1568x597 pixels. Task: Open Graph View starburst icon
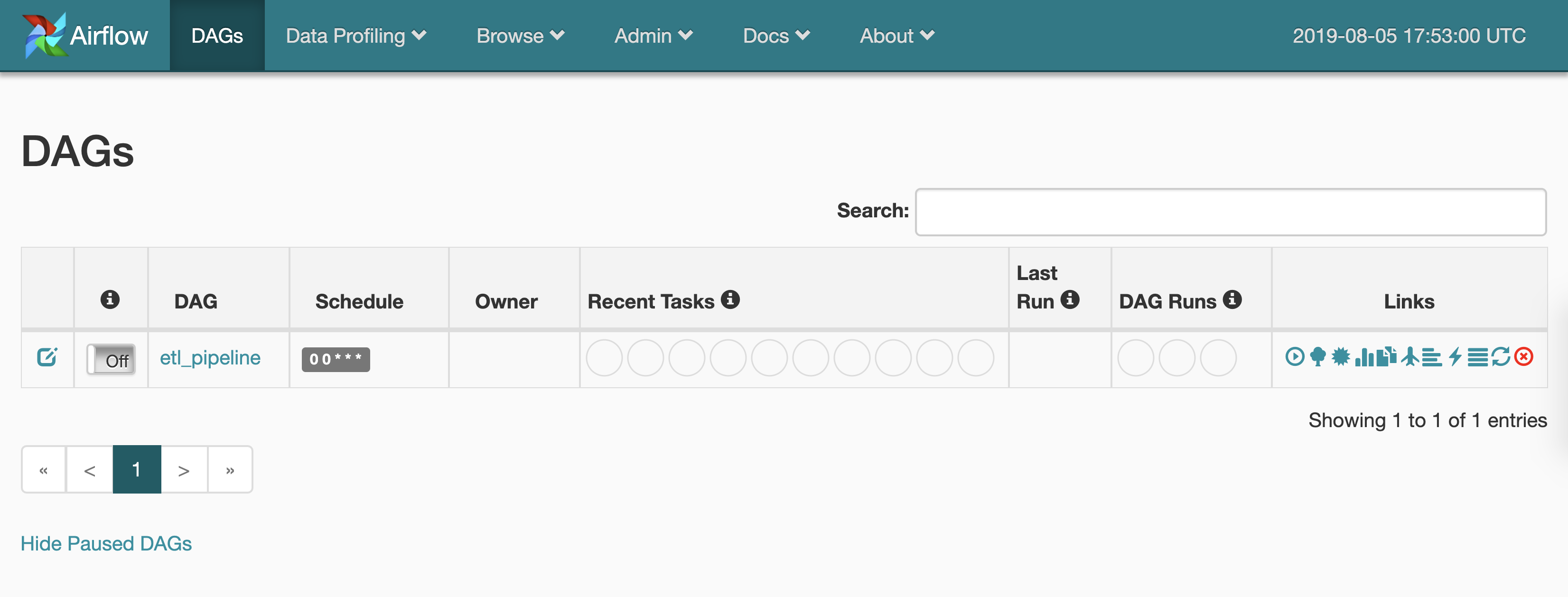click(1341, 356)
